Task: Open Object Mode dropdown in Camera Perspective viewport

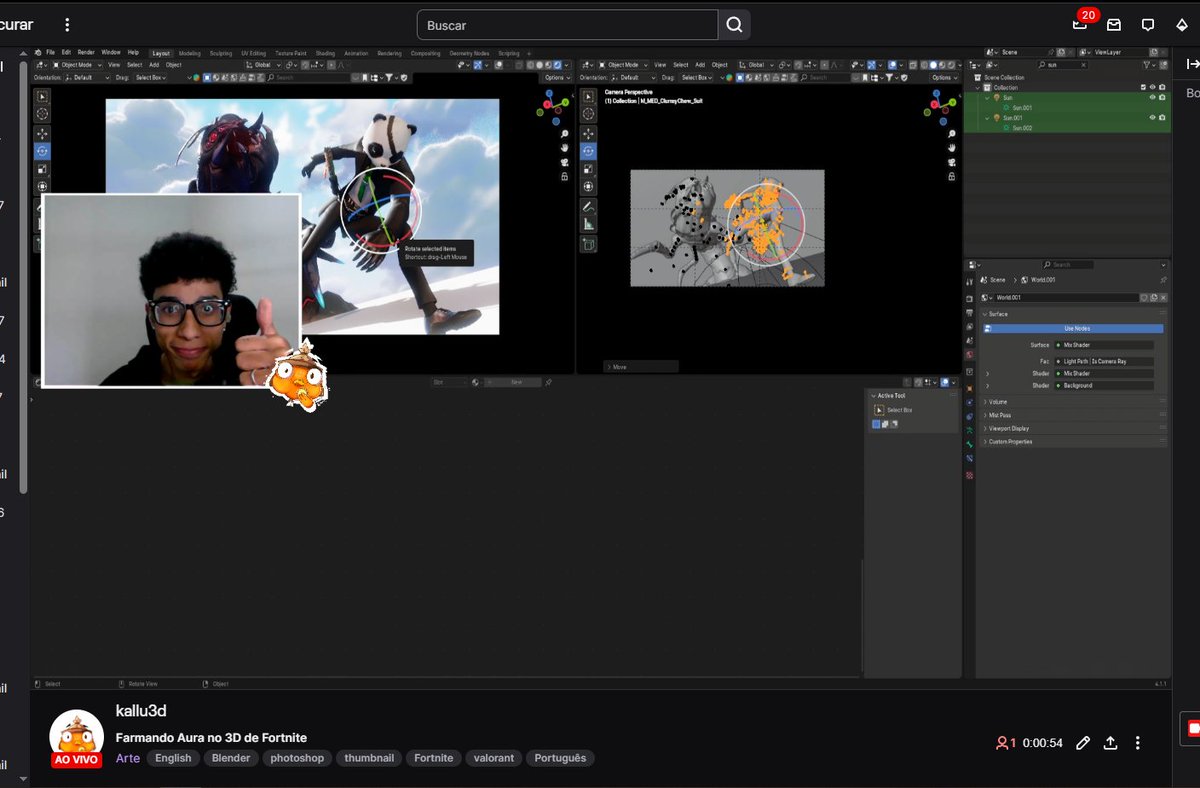Action: click(623, 65)
